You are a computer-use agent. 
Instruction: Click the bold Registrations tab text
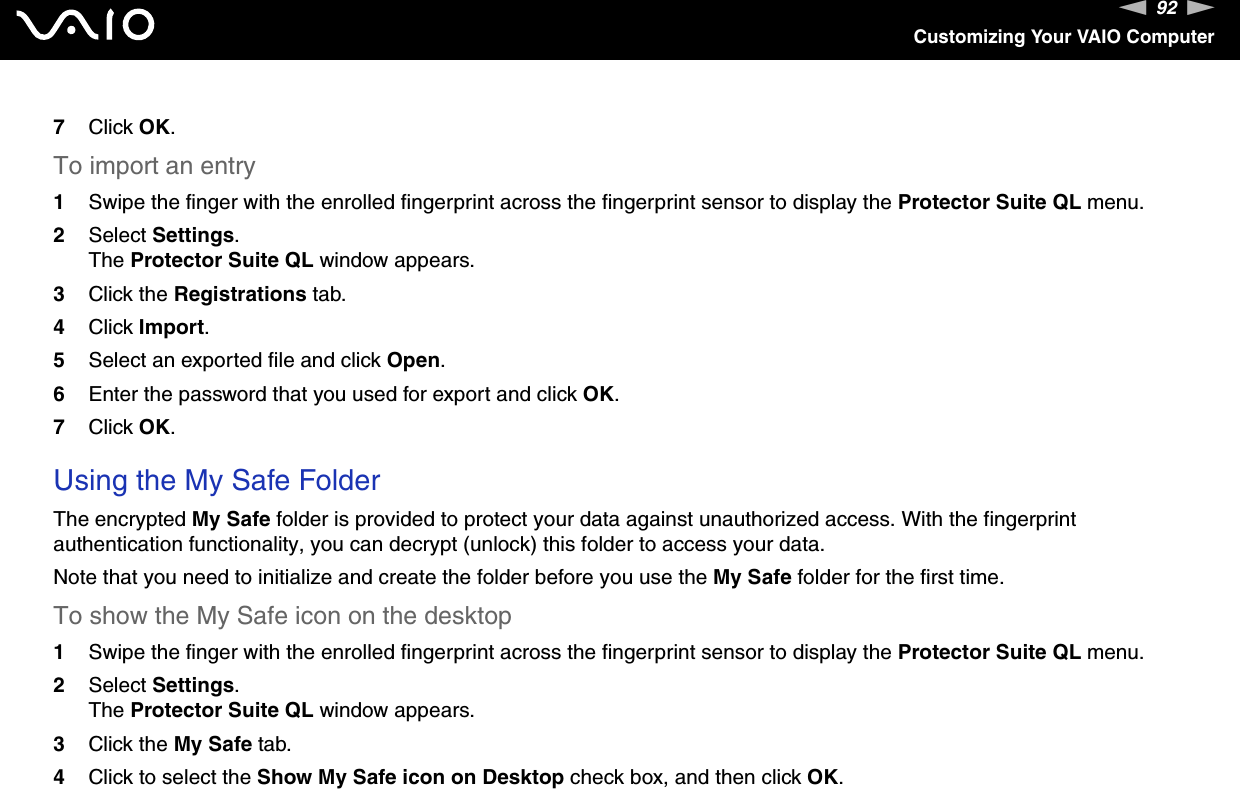[240, 294]
